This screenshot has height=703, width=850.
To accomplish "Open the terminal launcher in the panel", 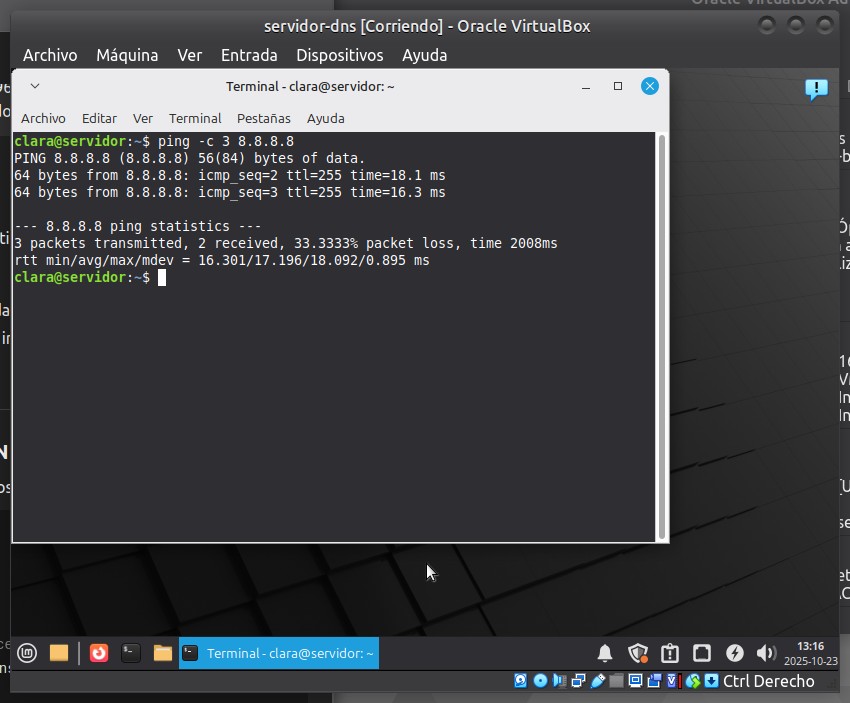I will pos(130,654).
